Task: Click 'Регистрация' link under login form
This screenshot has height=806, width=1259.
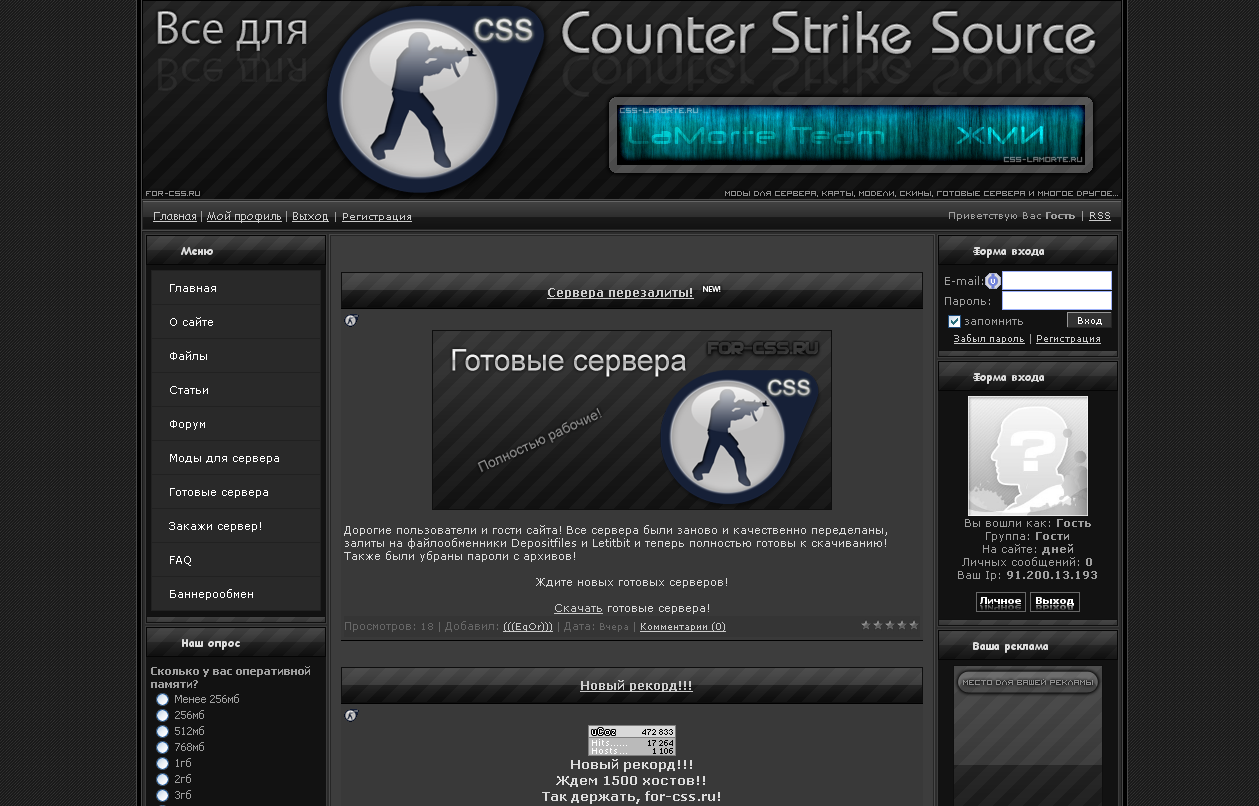Action: click(x=1068, y=339)
